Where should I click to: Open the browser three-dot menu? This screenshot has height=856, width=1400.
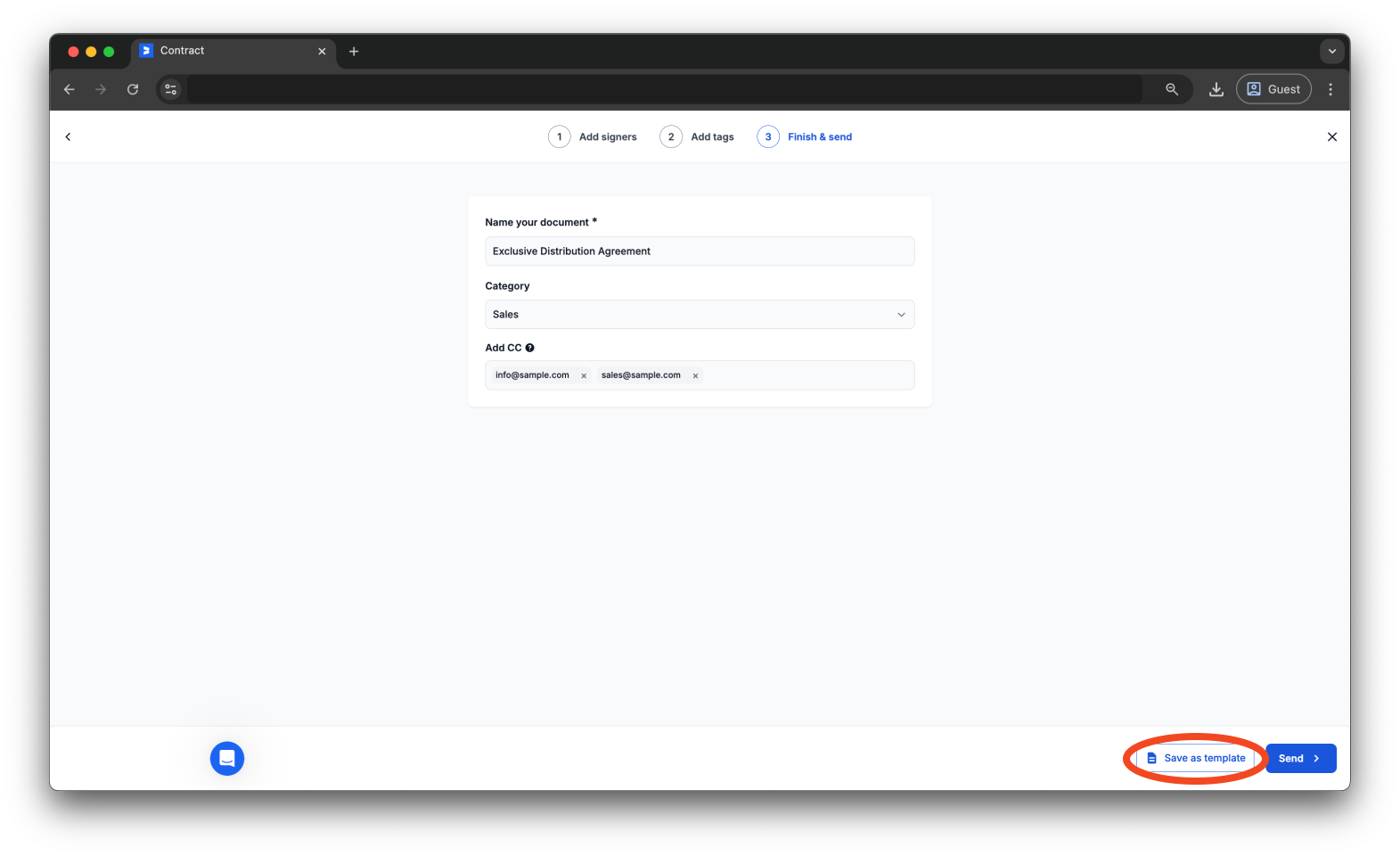(x=1330, y=89)
